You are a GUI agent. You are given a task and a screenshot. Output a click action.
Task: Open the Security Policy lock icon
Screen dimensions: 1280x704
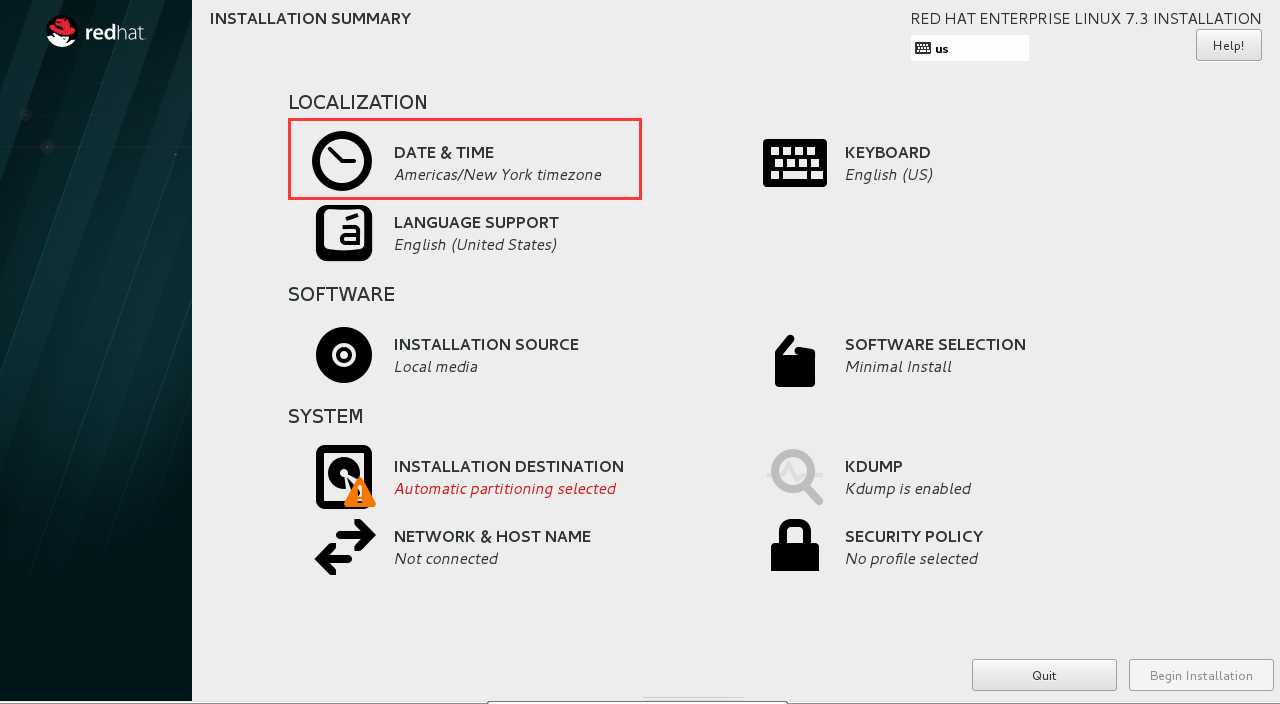click(795, 546)
